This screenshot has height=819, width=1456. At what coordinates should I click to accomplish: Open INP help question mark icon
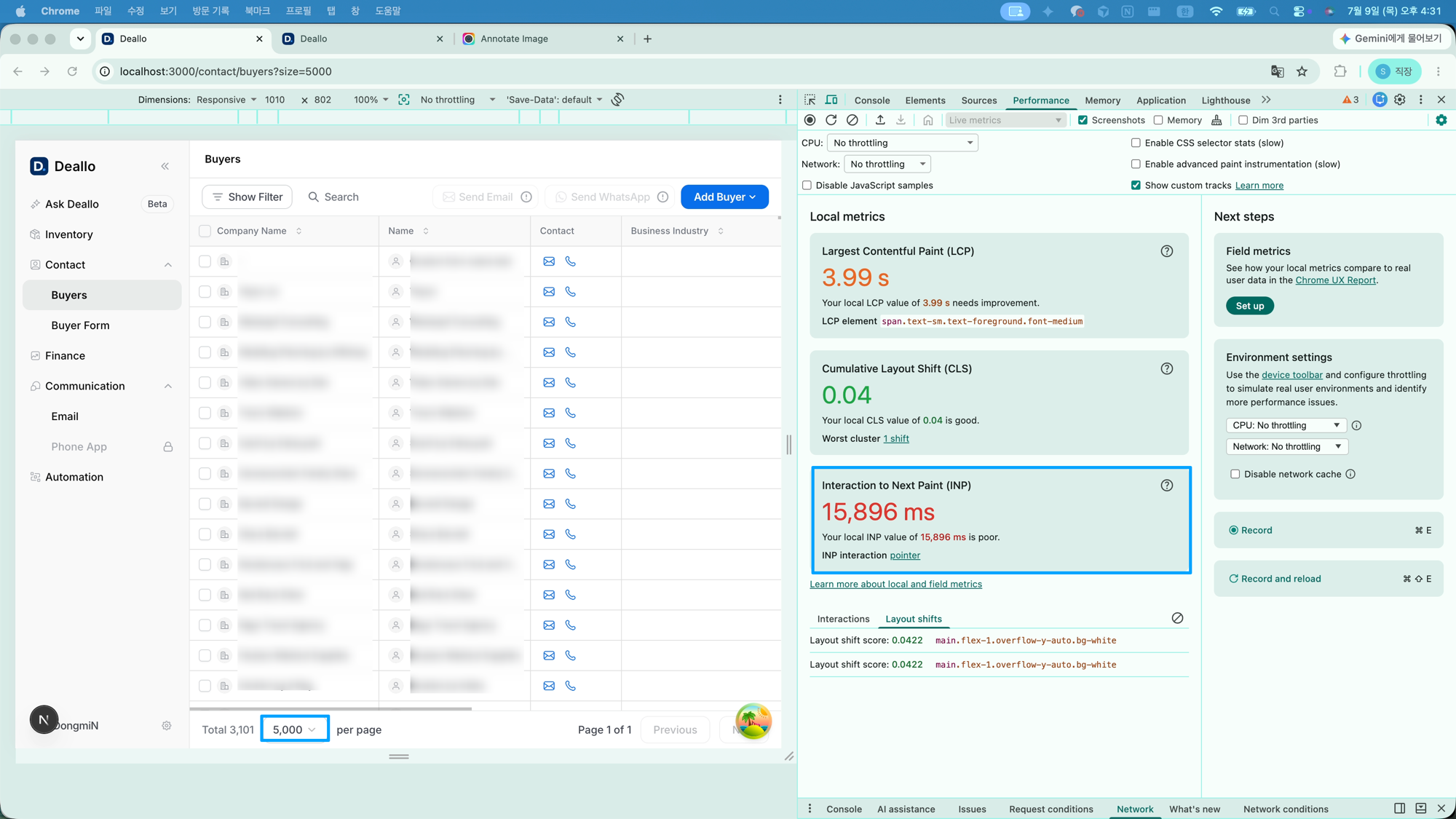coord(1167,486)
